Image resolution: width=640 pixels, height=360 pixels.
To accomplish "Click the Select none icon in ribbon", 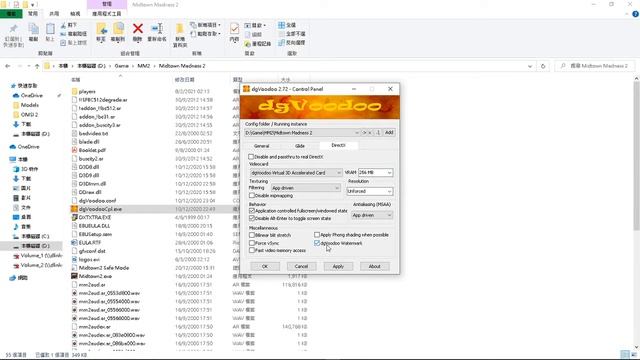I will coord(281,33).
